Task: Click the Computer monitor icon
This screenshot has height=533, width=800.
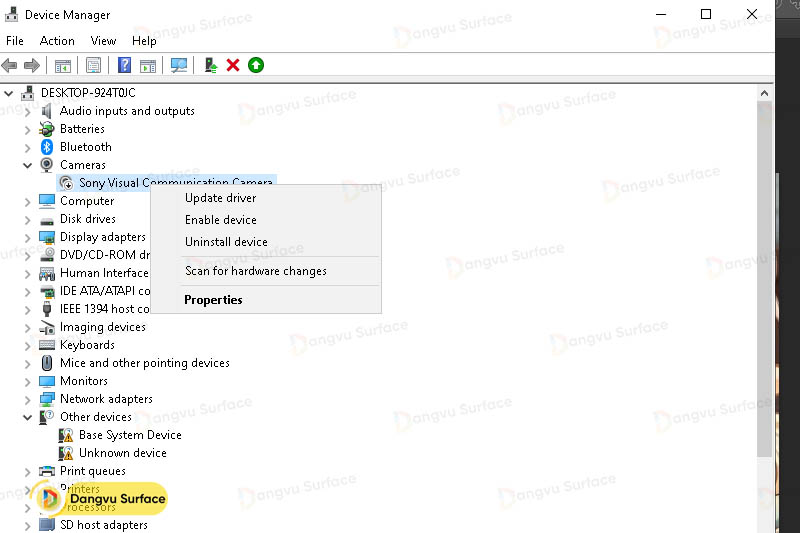Action: (x=47, y=201)
